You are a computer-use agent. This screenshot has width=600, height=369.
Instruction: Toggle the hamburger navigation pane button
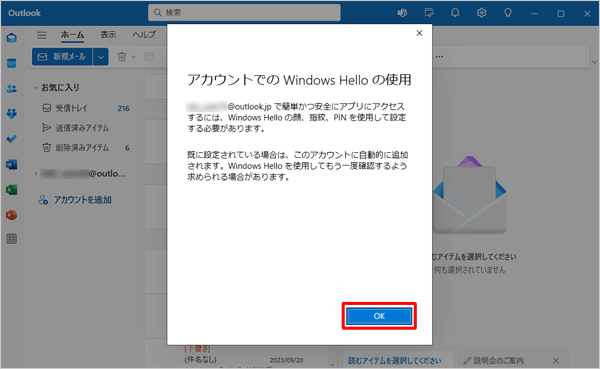tap(42, 35)
